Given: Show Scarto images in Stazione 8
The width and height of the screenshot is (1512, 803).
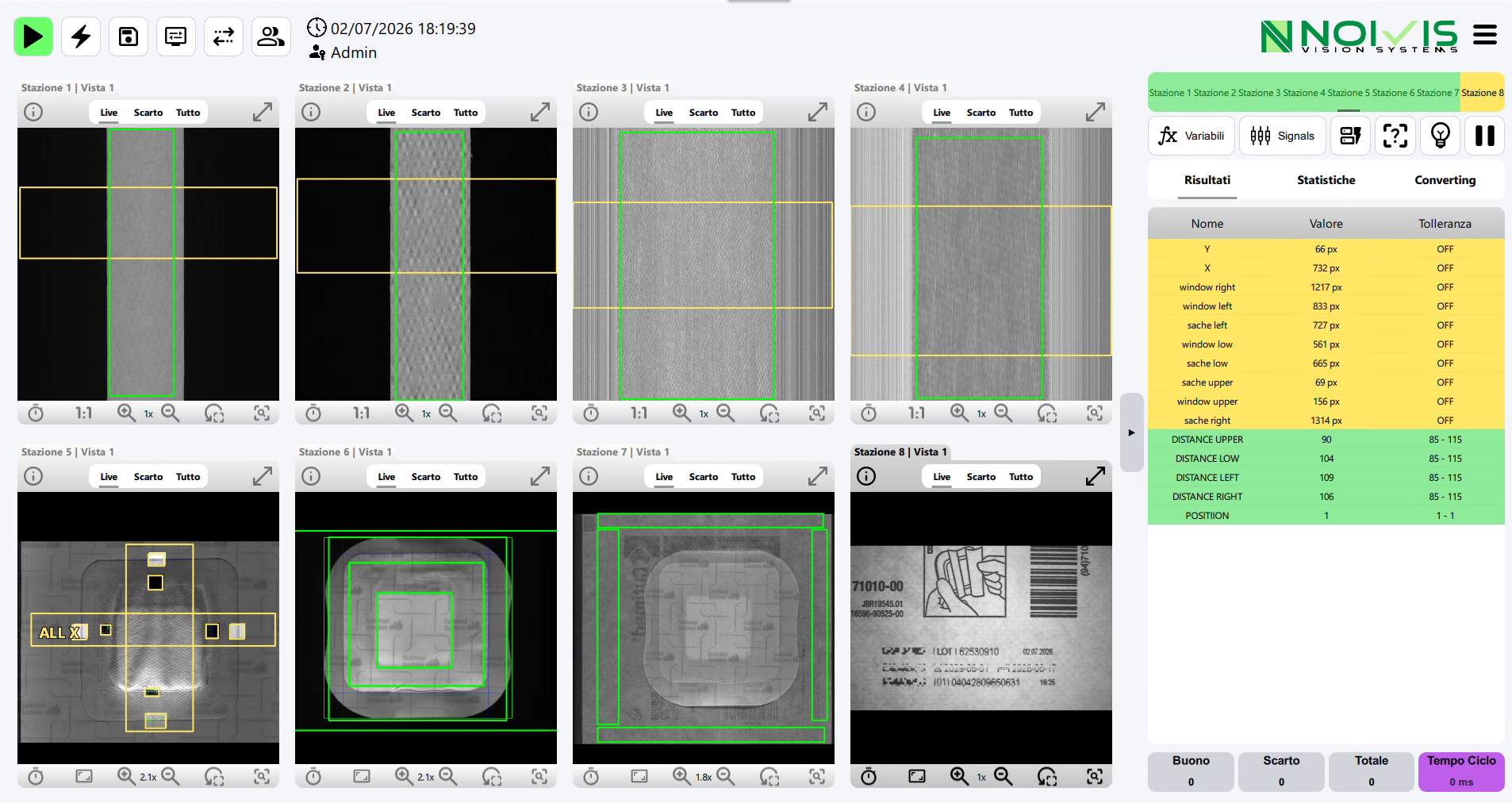Looking at the screenshot, I should click(x=981, y=477).
